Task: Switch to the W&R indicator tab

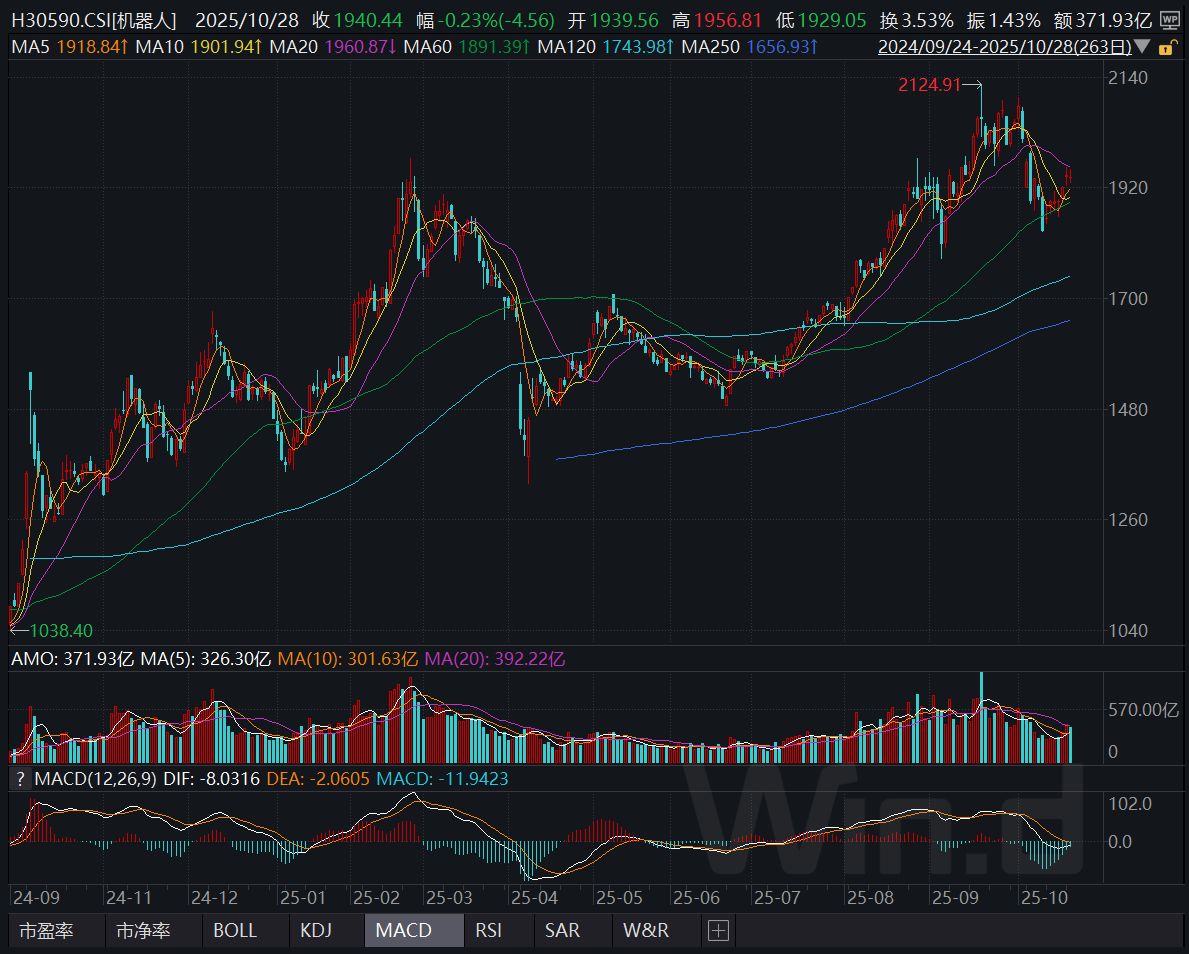Action: pos(646,930)
